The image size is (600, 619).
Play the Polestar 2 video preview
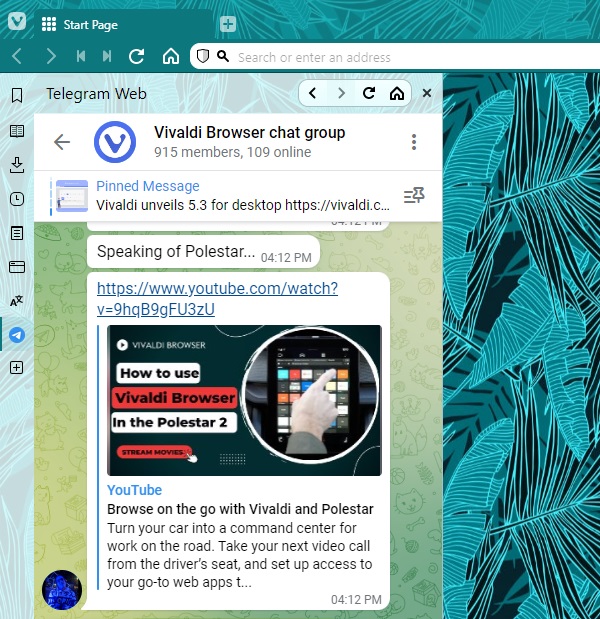coord(244,400)
